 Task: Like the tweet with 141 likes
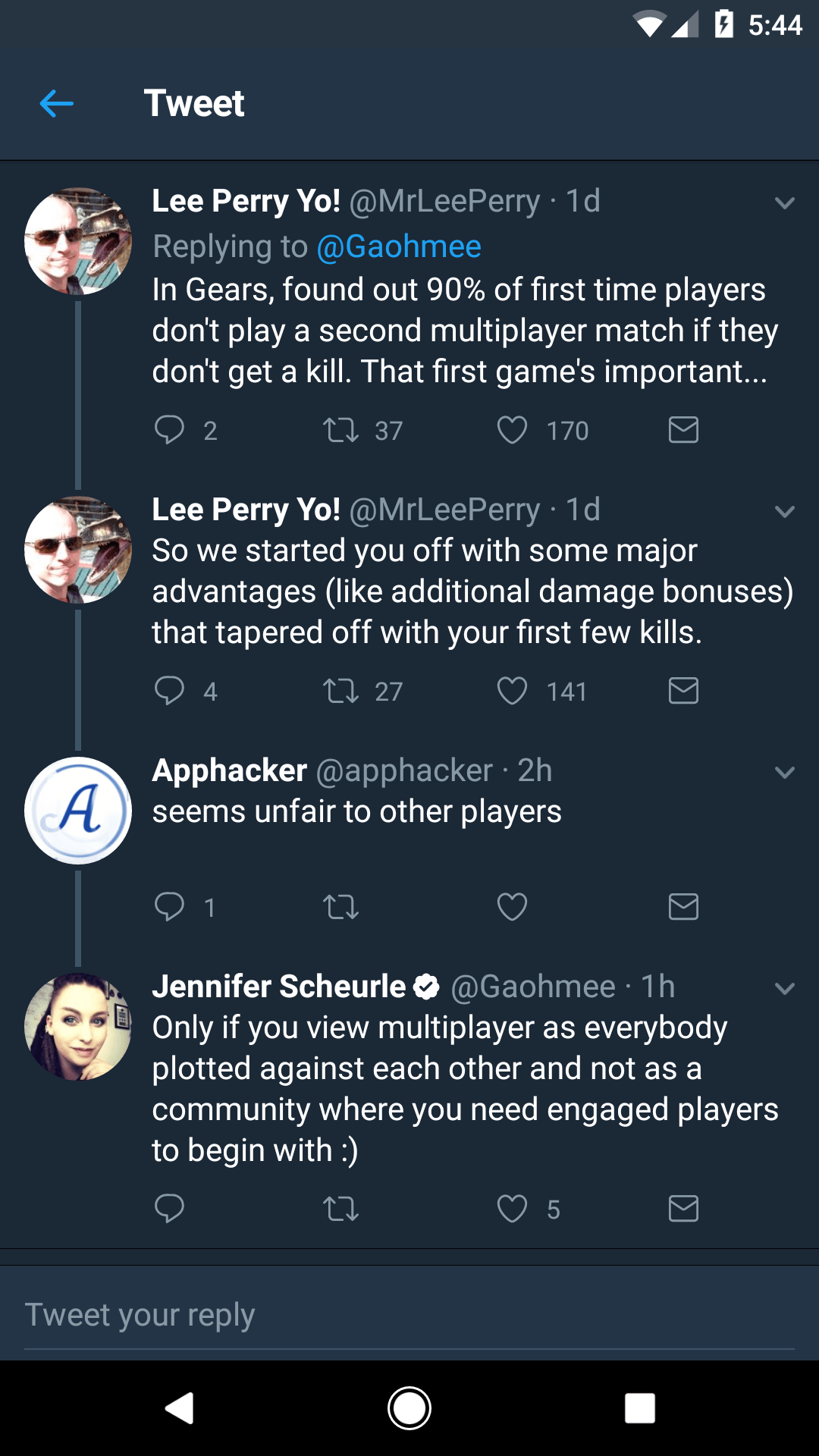(512, 691)
